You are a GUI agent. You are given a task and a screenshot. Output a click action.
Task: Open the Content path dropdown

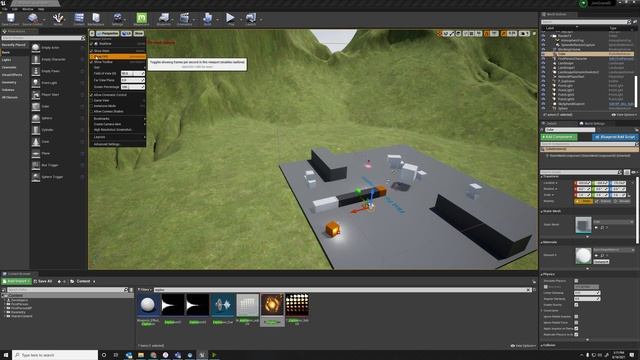tap(94, 281)
